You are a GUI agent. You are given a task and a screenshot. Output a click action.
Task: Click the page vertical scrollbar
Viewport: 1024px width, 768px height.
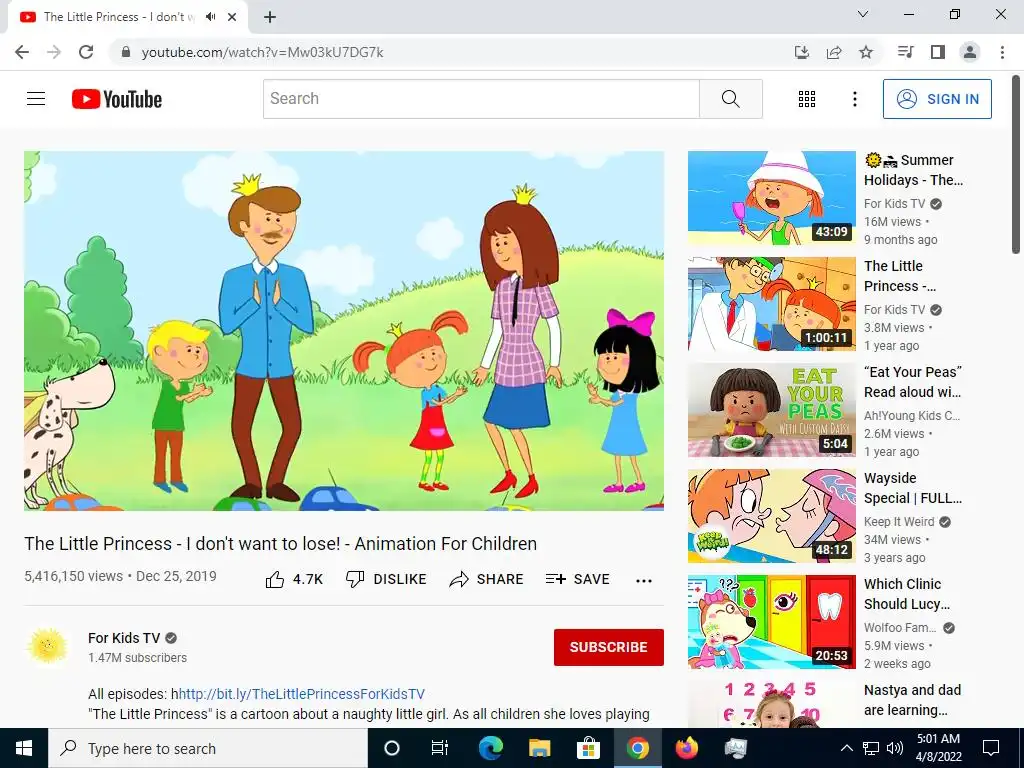click(x=1016, y=163)
